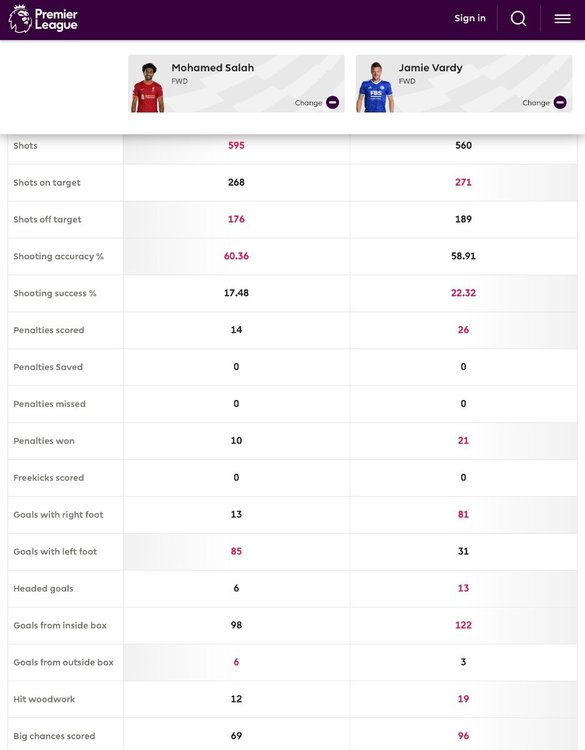585x750 pixels.
Task: Select the Shots on target row label
Action: [x=47, y=182]
